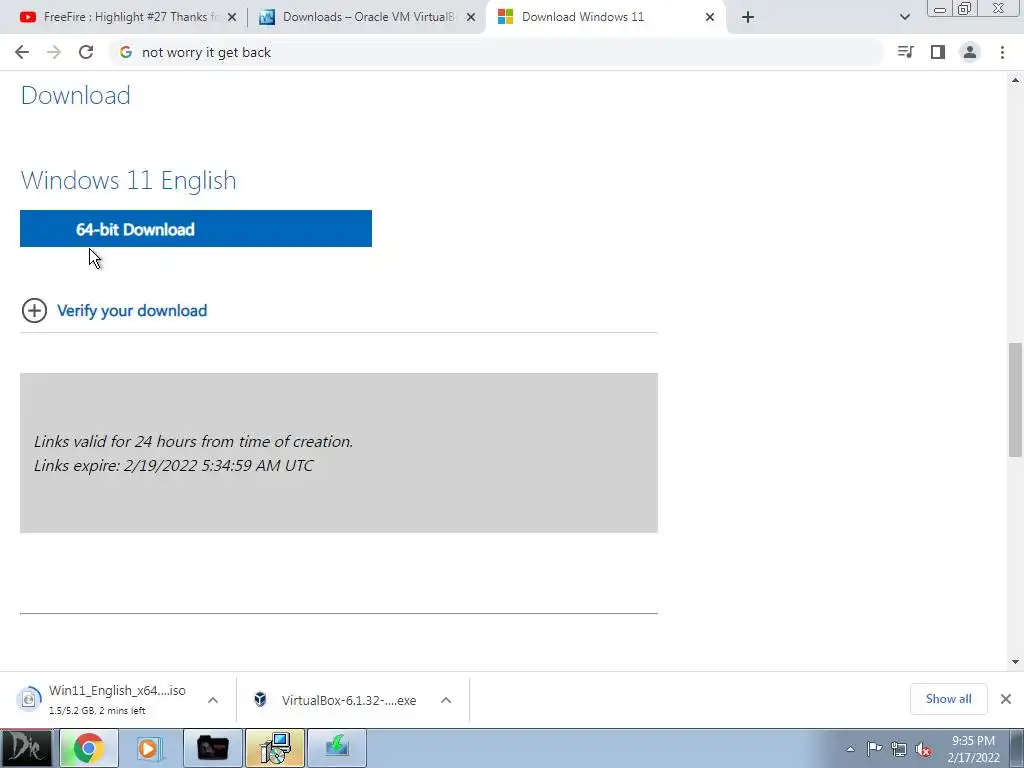The image size is (1024, 768).
Task: Expand options for Win11 iso download
Action: coord(213,700)
